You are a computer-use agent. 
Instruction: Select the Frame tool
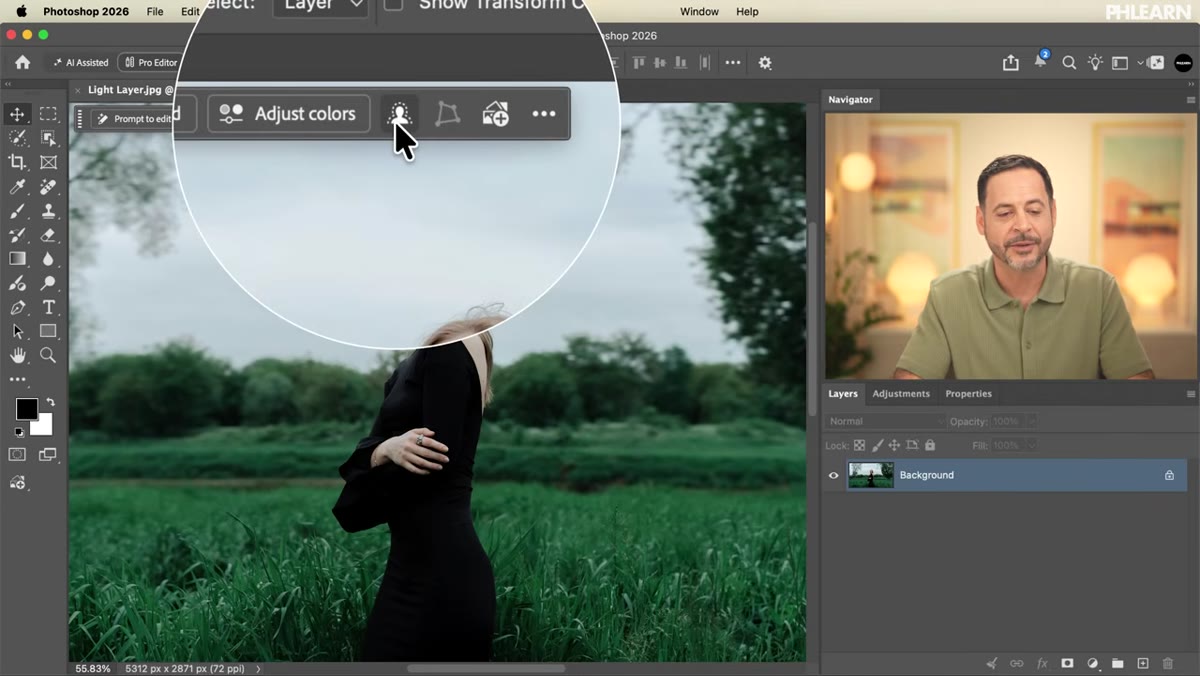[48, 162]
